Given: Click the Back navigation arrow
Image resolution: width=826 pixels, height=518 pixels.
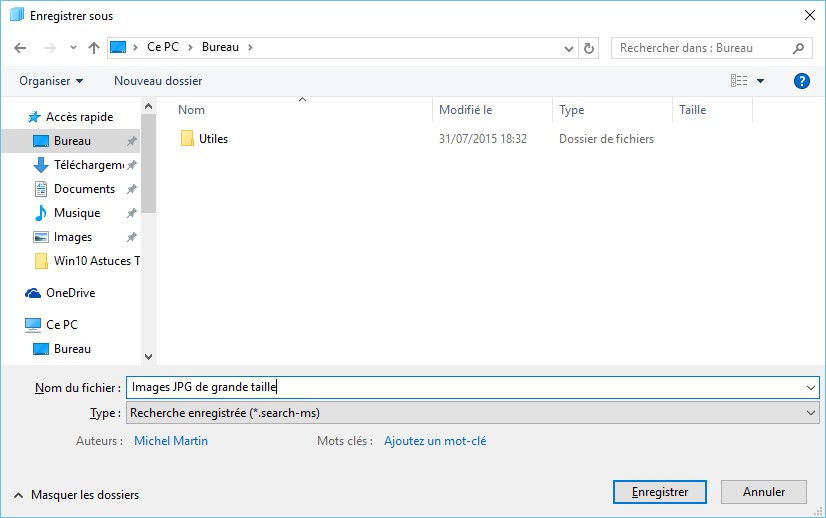Looking at the screenshot, I should (x=20, y=48).
